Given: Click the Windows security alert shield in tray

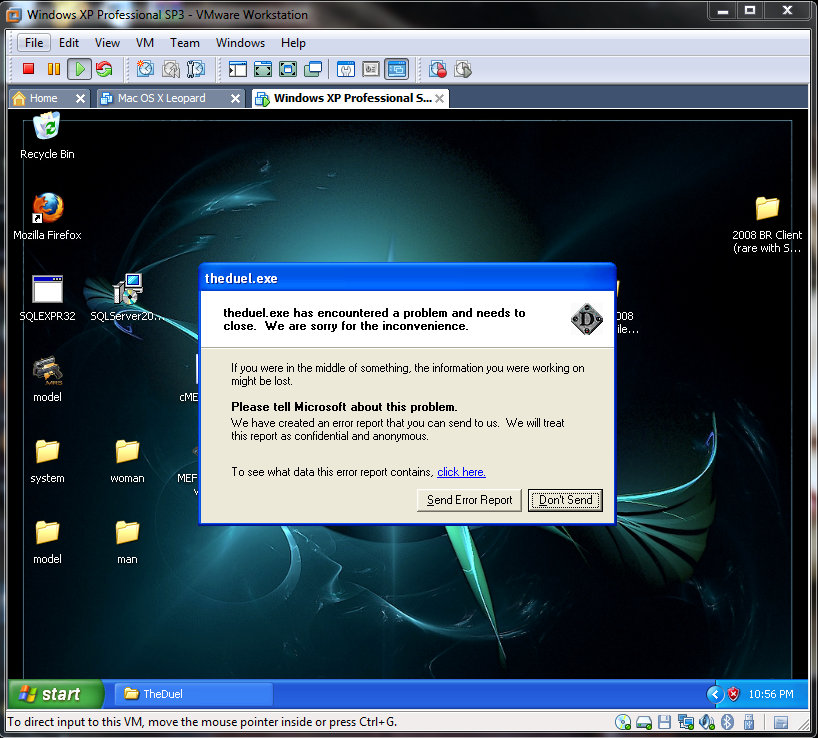Looking at the screenshot, I should tap(733, 694).
